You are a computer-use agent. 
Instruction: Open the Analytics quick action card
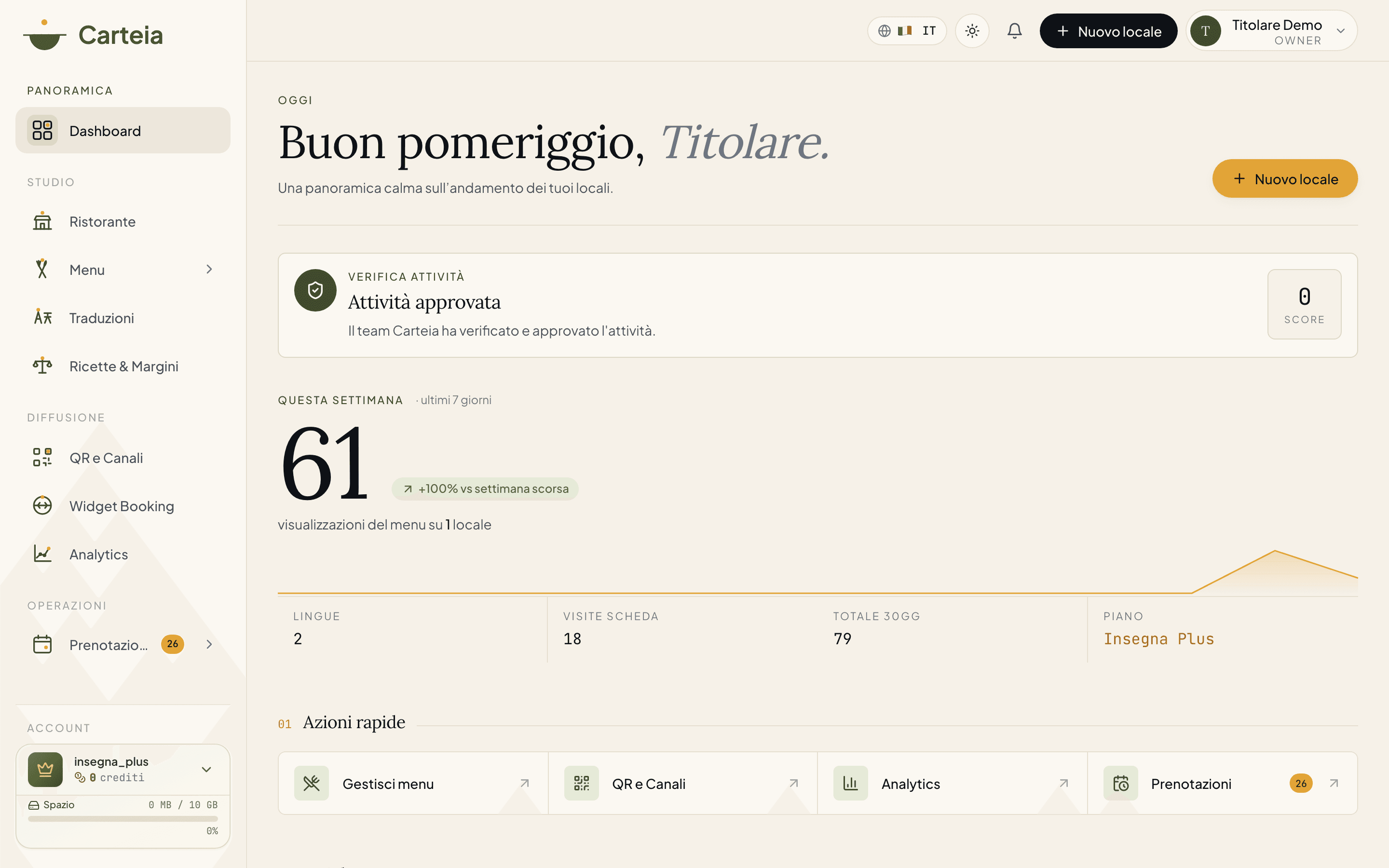(x=952, y=783)
